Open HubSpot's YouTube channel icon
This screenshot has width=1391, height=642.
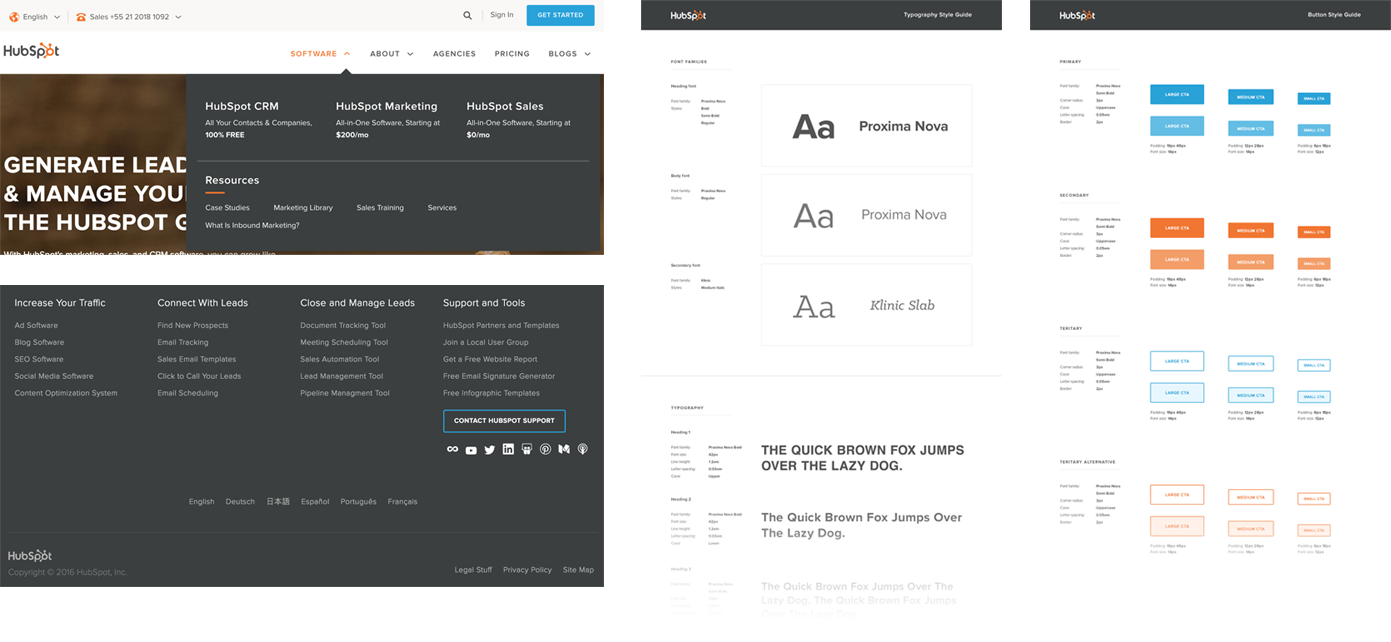(x=470, y=449)
